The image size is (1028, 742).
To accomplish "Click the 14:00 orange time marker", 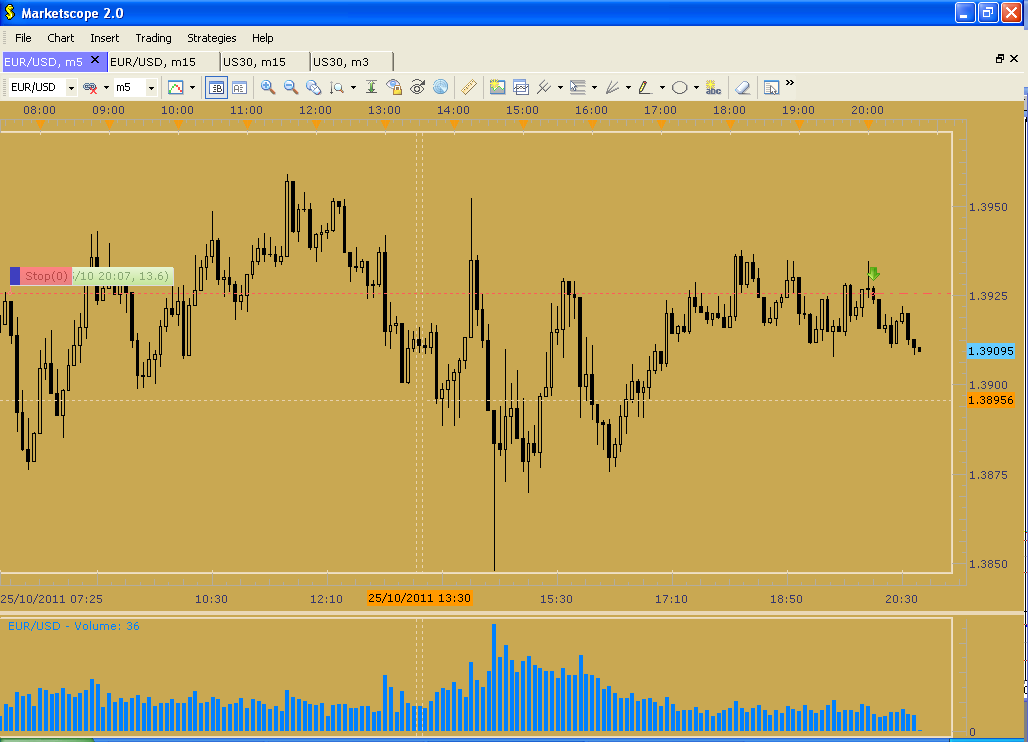I will pyautogui.click(x=454, y=124).
